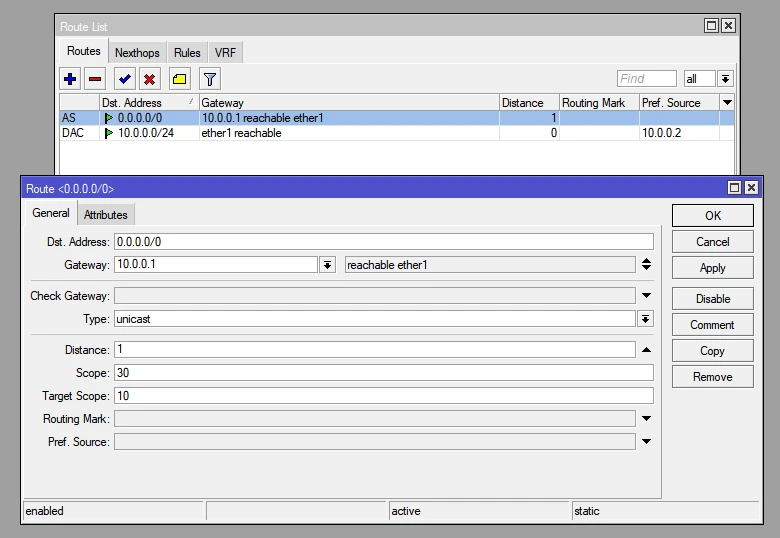Click the red X Disable icon
Screen dimensions: 780x538
(x=149, y=79)
